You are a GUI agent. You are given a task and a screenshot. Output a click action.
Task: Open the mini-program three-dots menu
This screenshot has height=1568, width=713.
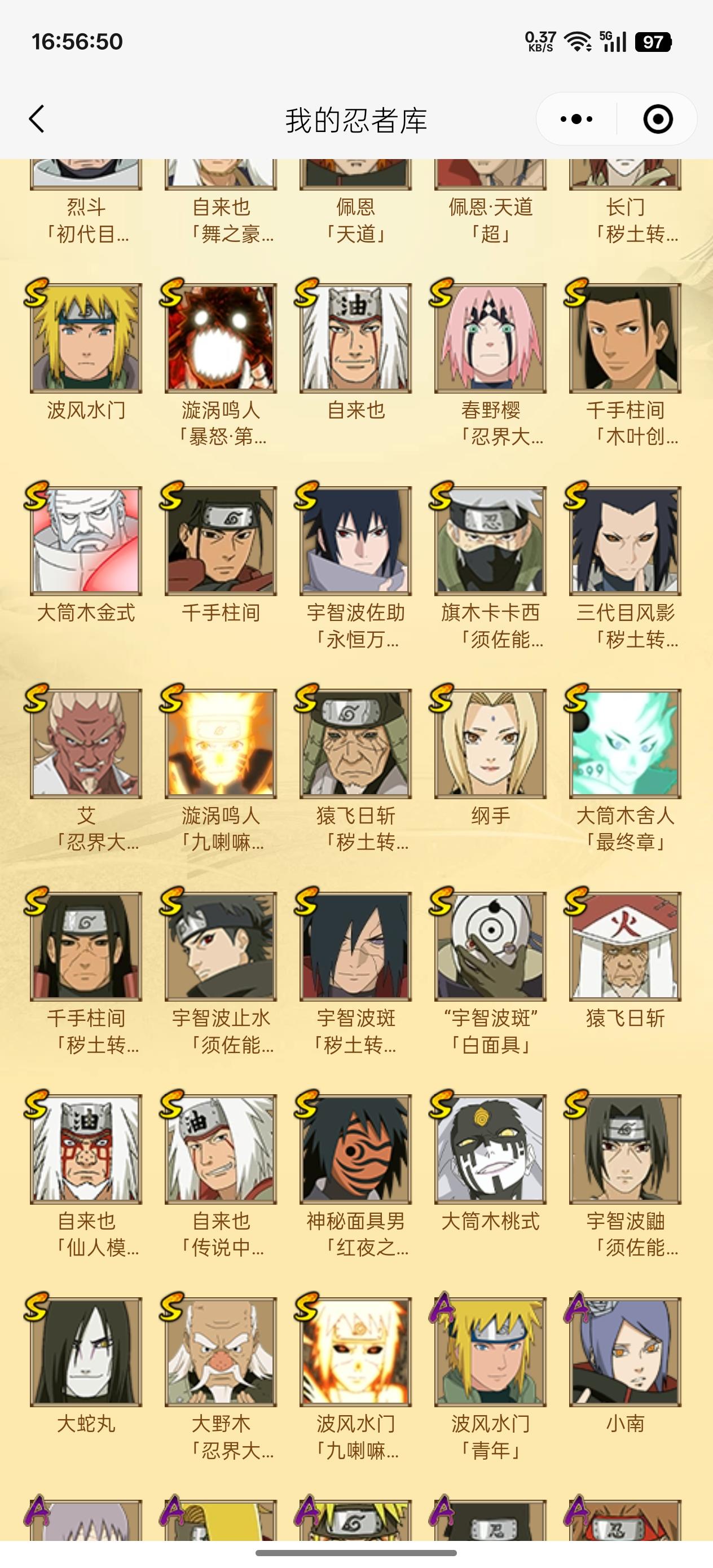(x=576, y=118)
